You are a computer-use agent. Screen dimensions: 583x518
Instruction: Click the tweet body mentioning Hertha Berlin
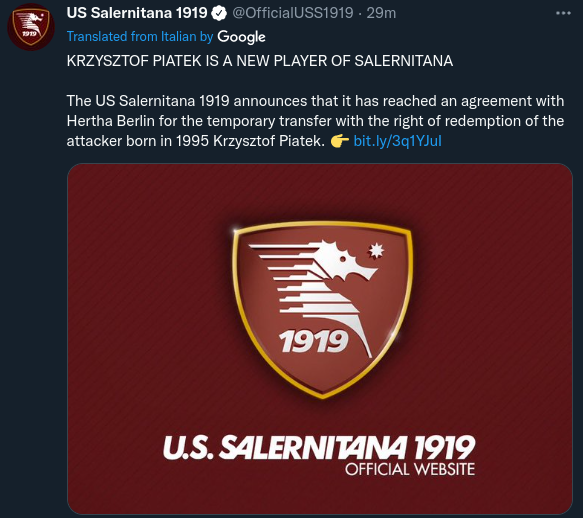[315, 121]
